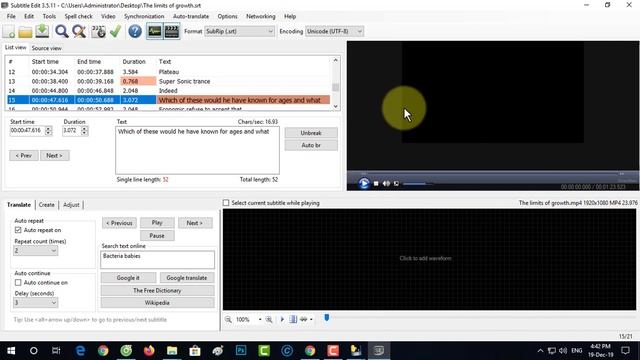Screen dimensions: 640x360
Task: Open the Synchronization menu
Action: [x=144, y=16]
